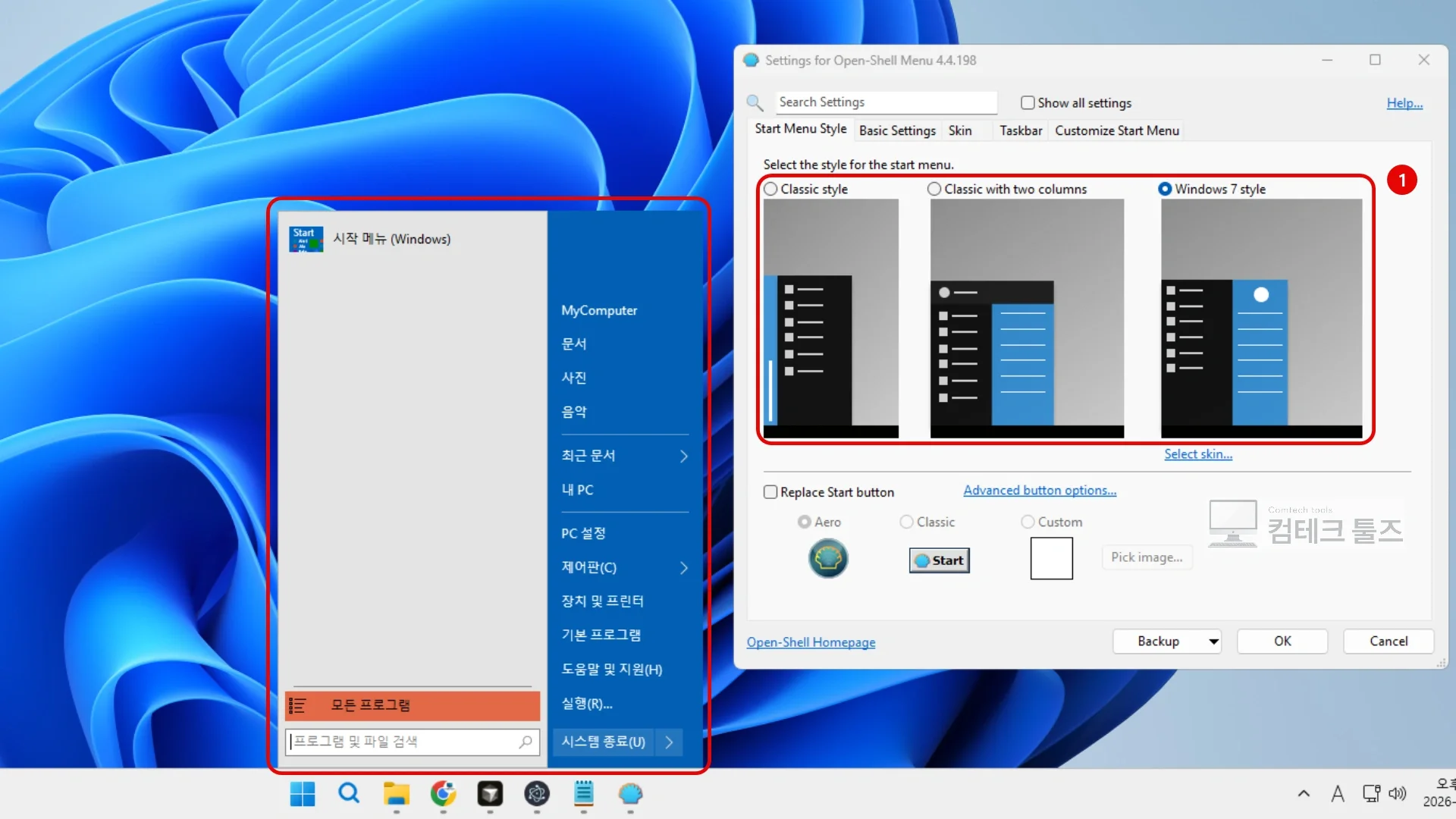Launch Chrome from the taskbar
This screenshot has width=1456, height=819.
point(443,794)
